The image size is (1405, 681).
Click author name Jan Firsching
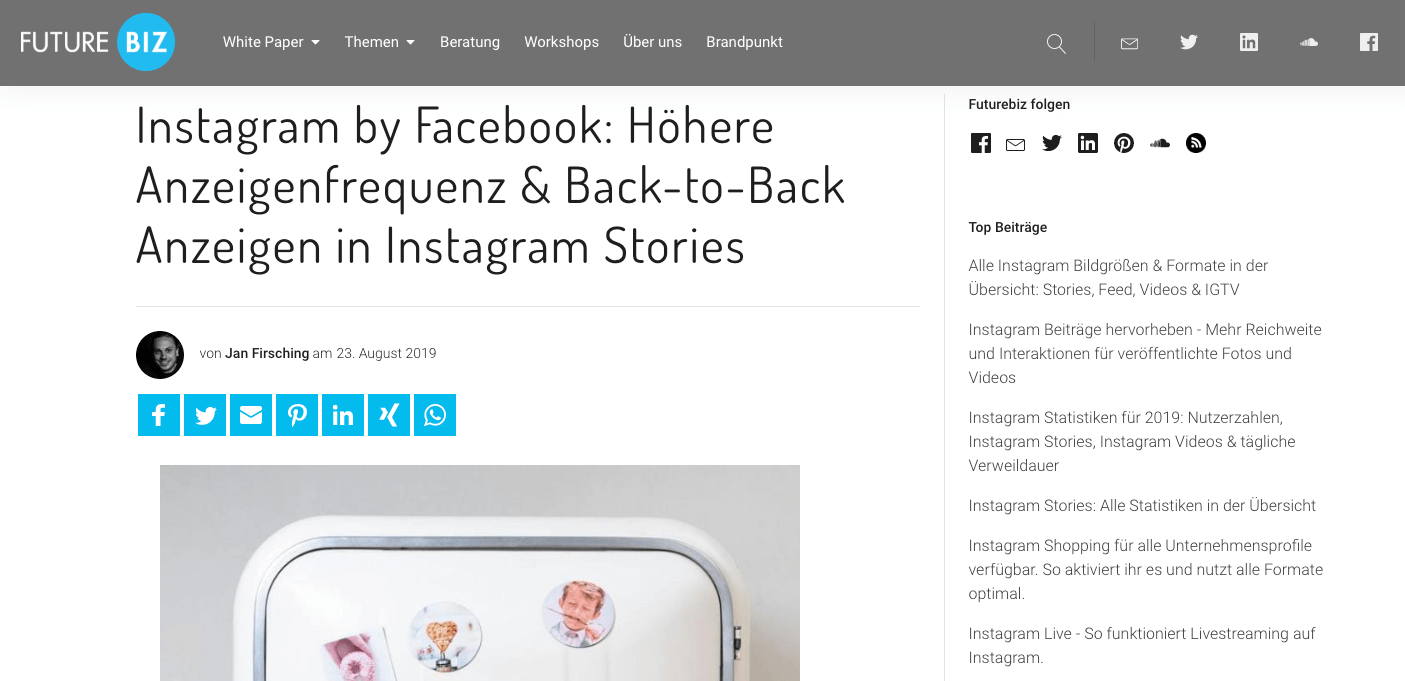[x=267, y=353]
